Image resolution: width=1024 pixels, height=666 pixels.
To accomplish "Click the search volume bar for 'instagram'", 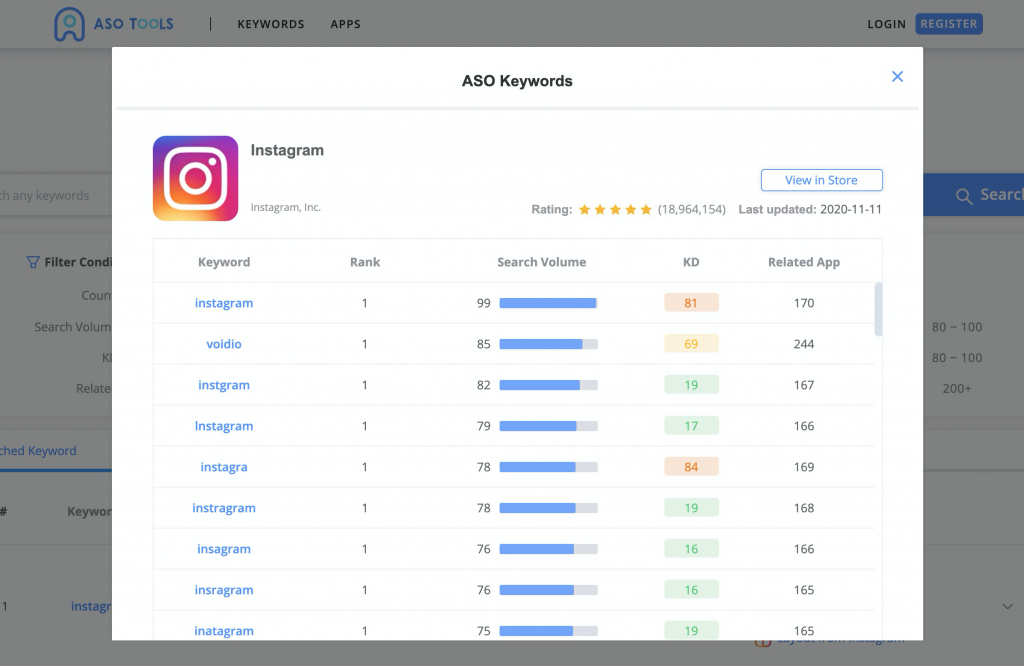I will (x=548, y=303).
